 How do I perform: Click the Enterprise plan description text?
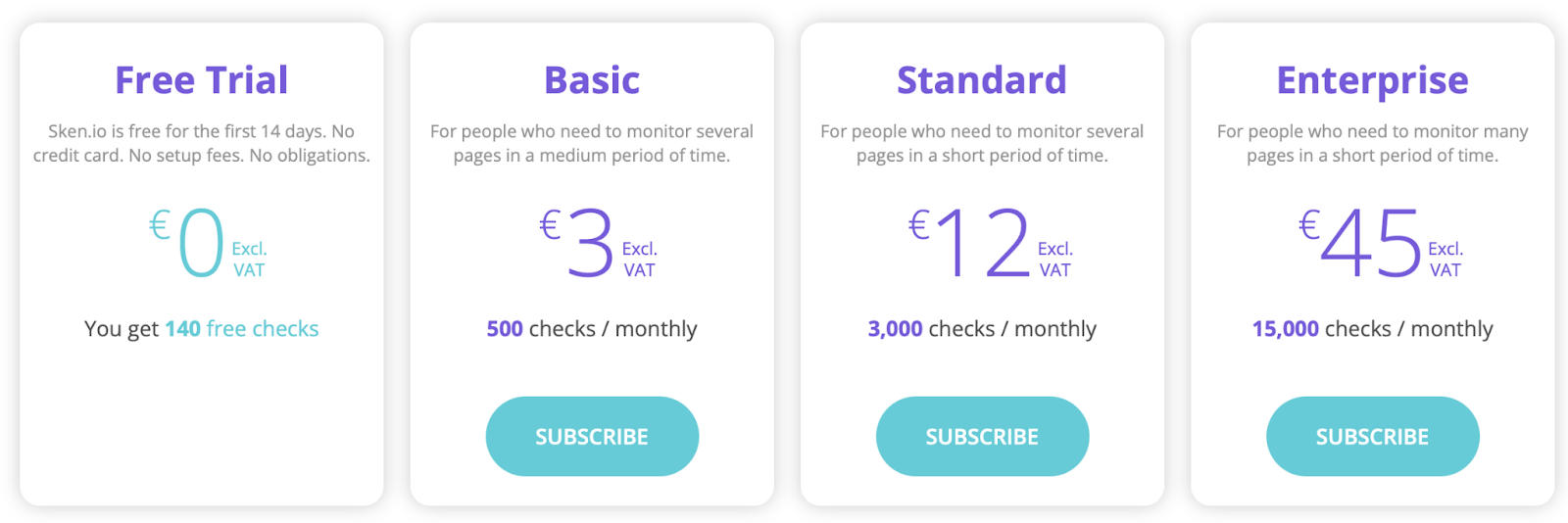point(1372,143)
